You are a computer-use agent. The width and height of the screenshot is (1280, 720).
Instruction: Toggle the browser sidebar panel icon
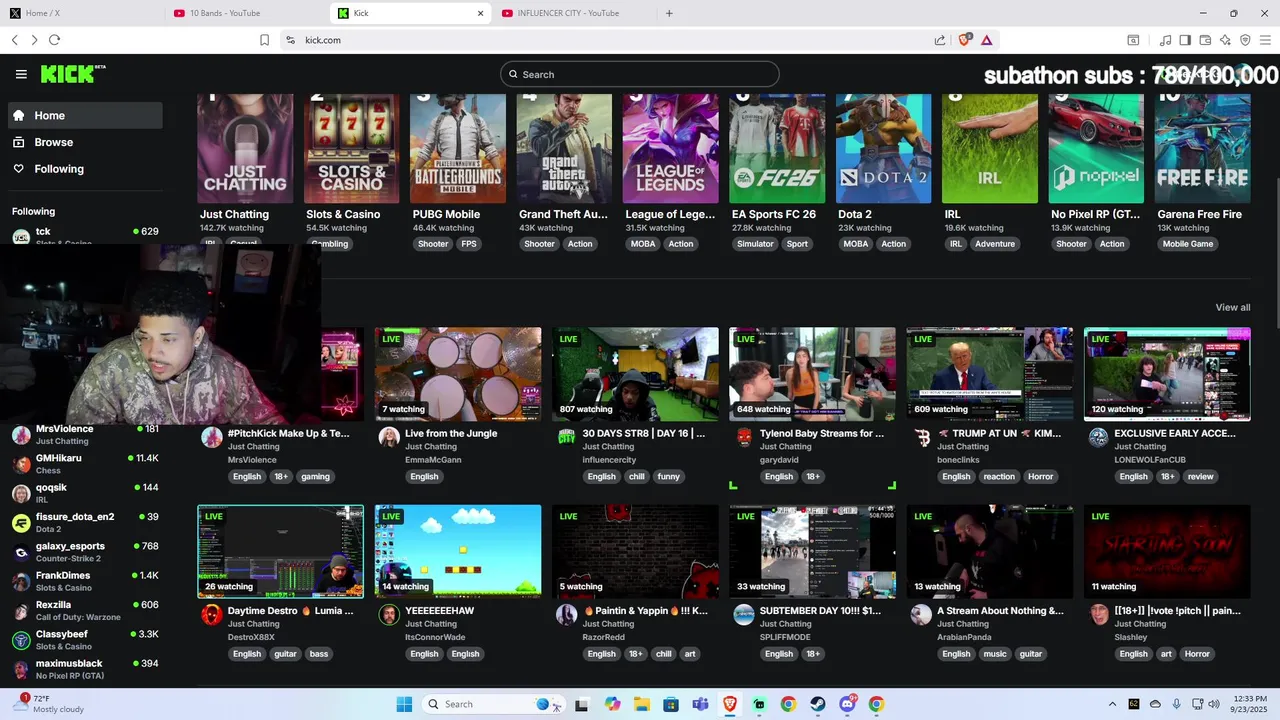[1185, 40]
